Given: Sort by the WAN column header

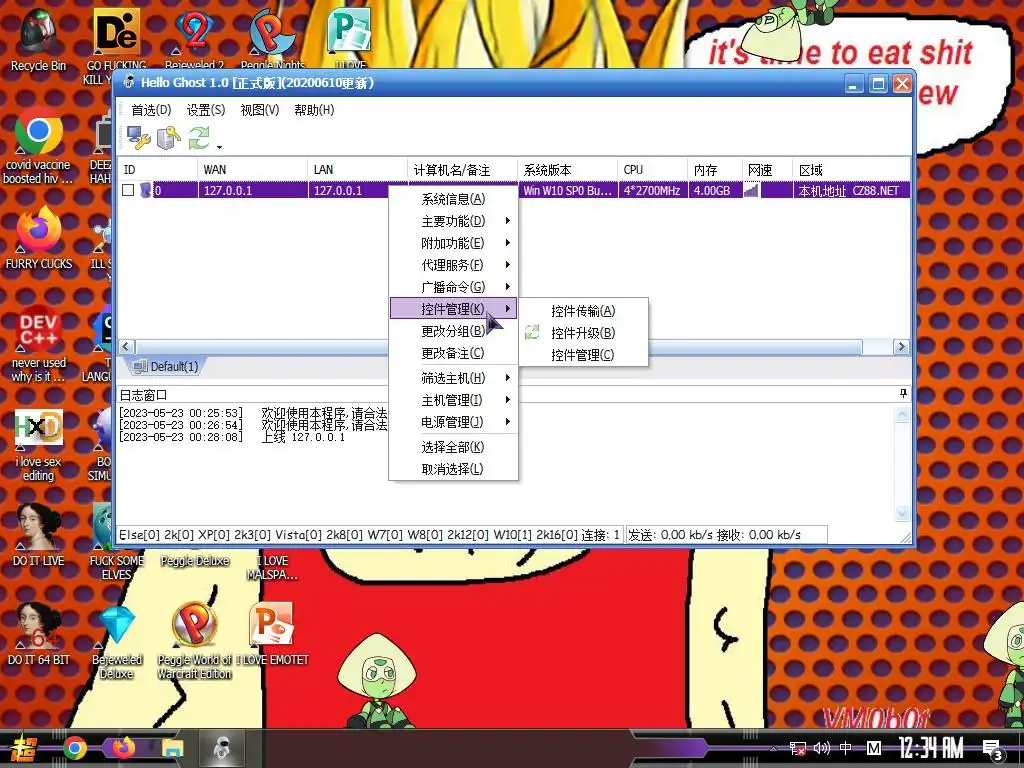Looking at the screenshot, I should coord(252,170).
